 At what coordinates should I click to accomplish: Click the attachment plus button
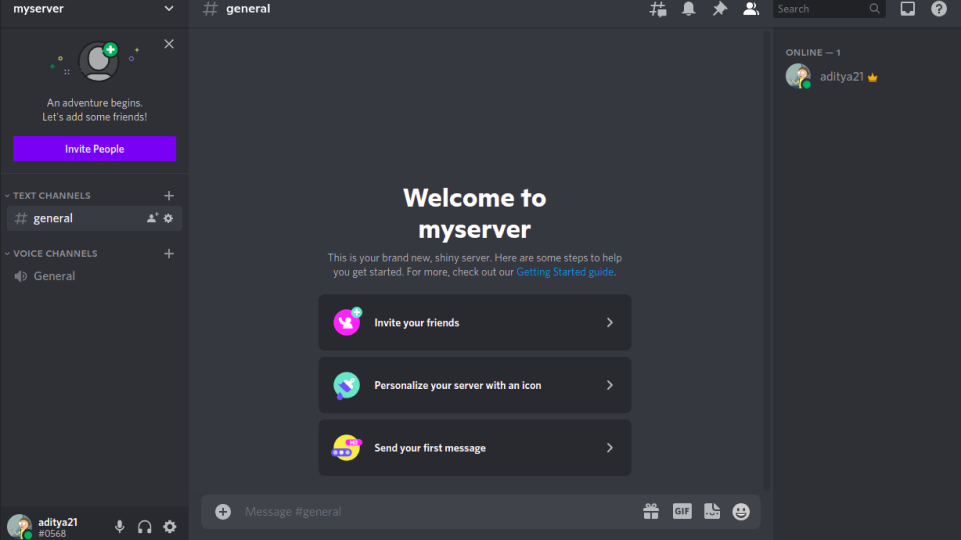(223, 511)
